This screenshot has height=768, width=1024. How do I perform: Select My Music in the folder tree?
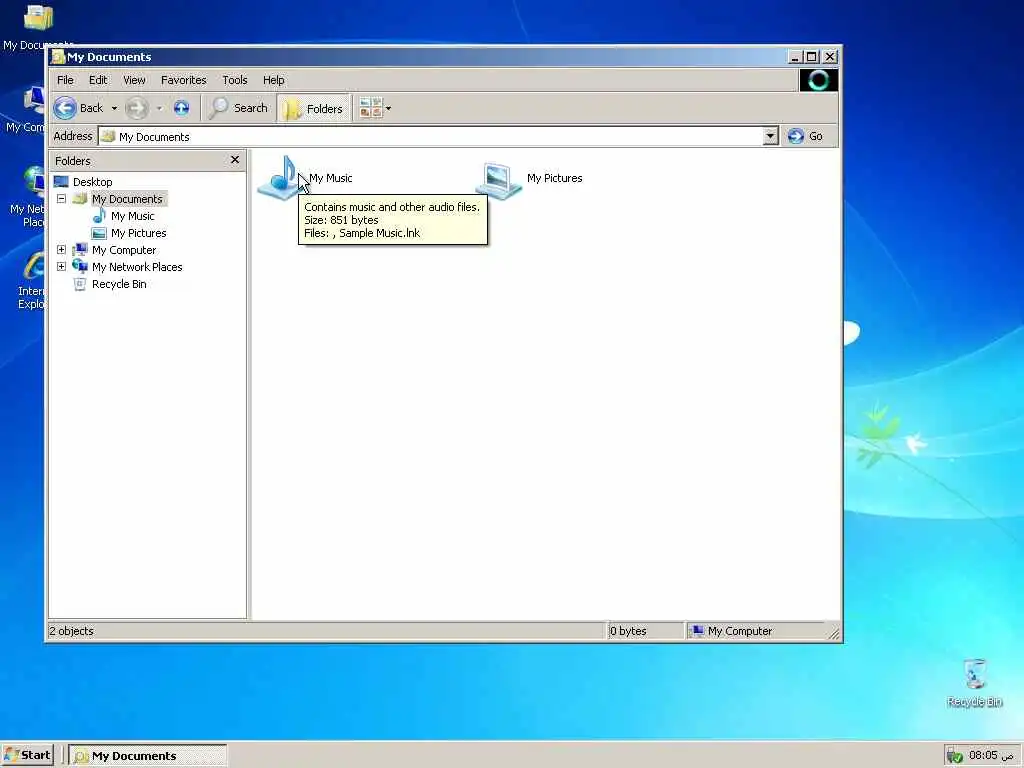point(133,216)
